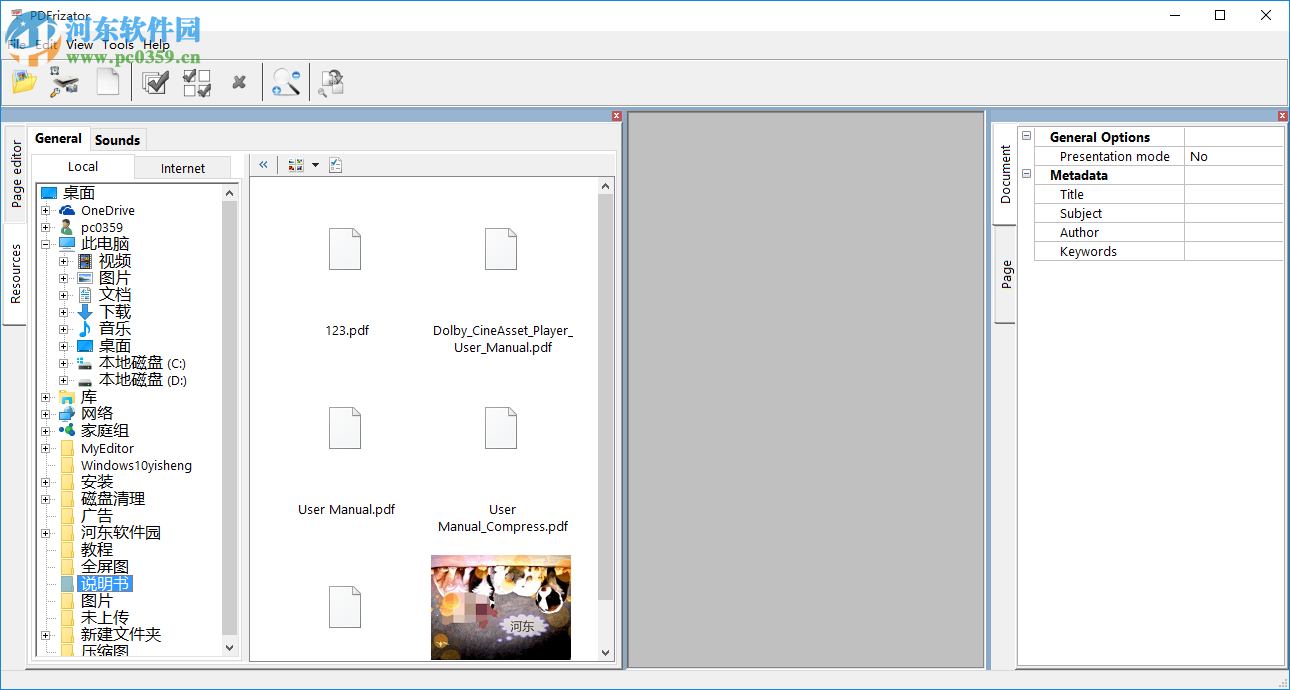1290x690 pixels.
Task: Switch to the General tab
Action: click(x=58, y=139)
